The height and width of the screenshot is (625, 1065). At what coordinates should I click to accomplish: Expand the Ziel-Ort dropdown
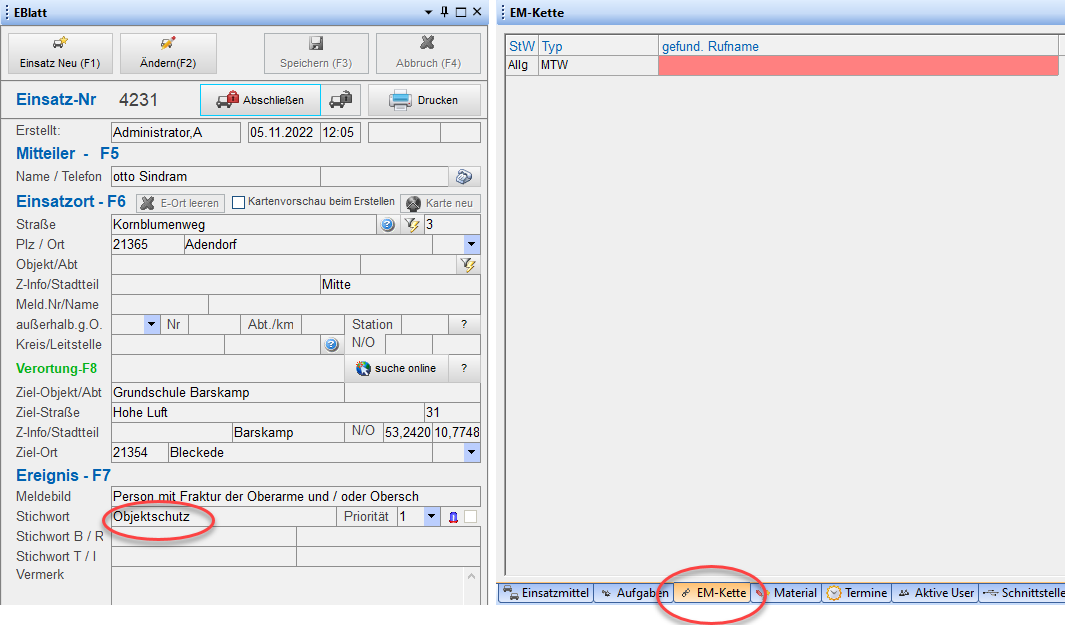[471, 453]
